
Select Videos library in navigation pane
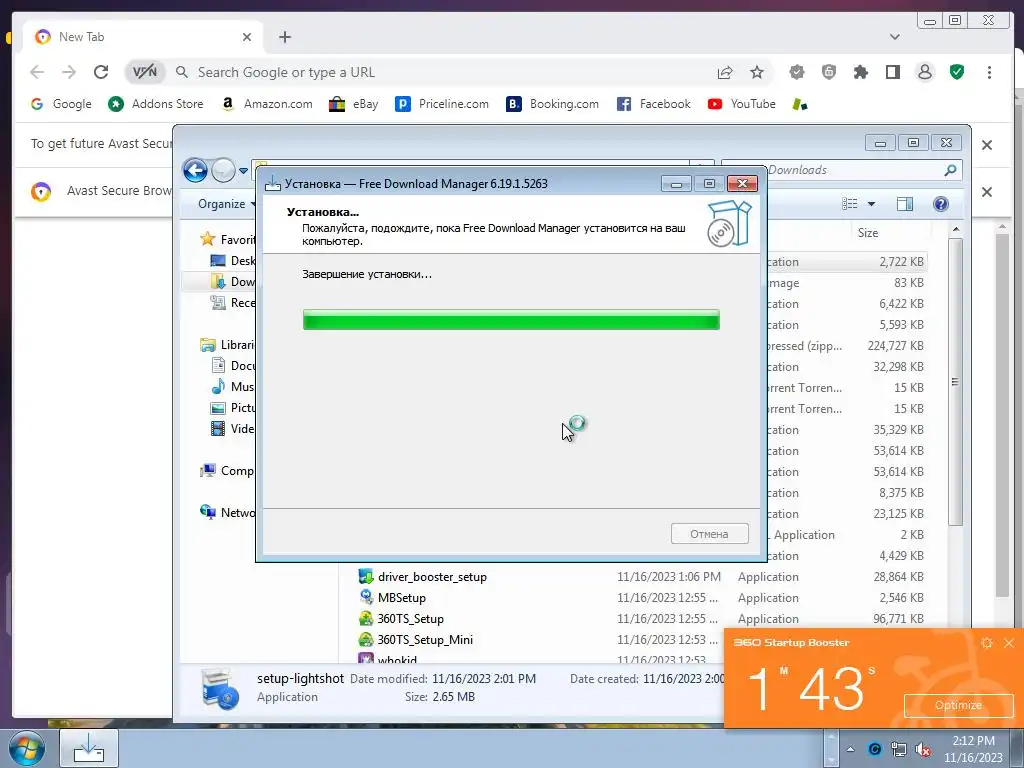point(233,428)
